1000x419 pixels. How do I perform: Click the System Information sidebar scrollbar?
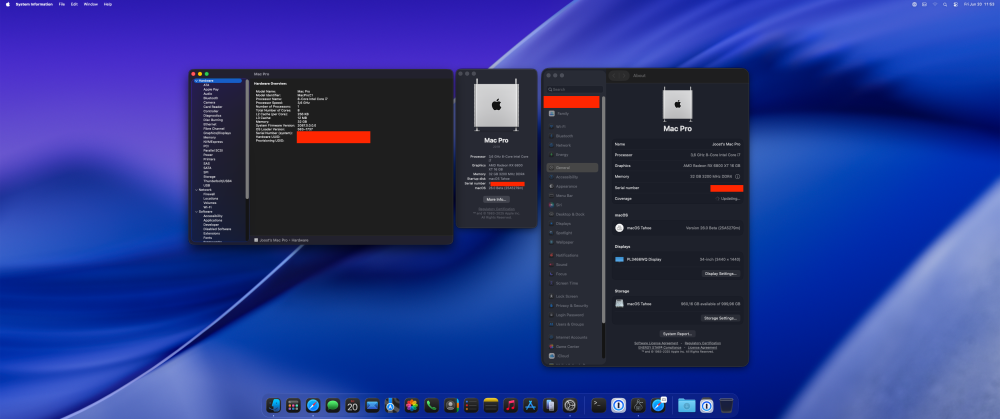(x=247, y=139)
